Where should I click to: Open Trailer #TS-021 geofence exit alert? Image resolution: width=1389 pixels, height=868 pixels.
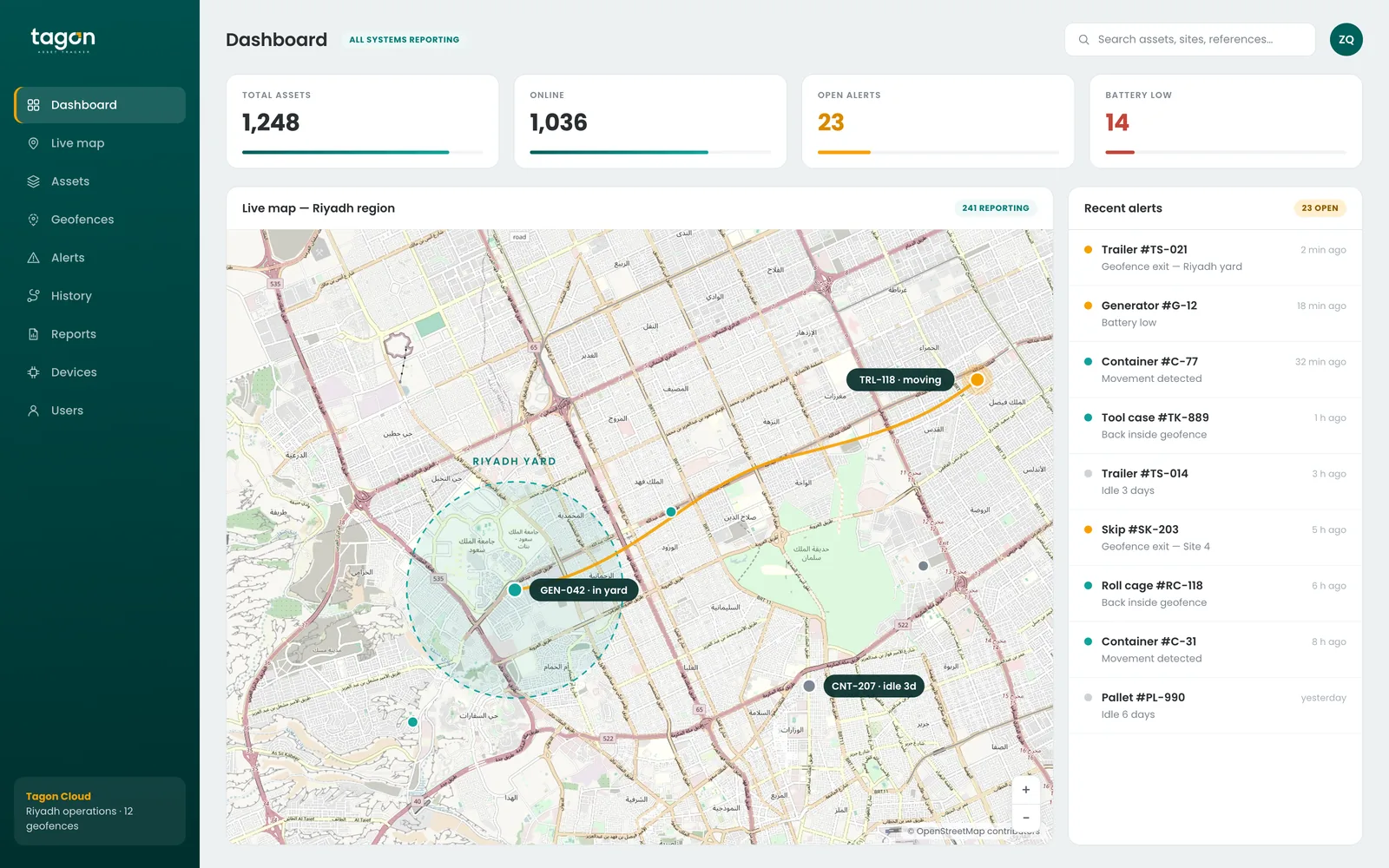tap(1215, 258)
